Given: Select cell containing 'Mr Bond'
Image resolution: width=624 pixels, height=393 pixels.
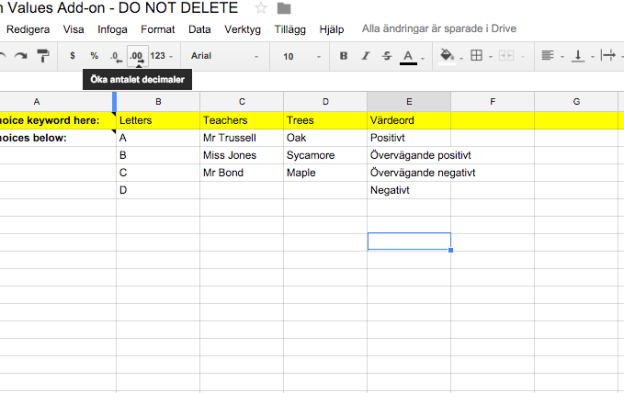Looking at the screenshot, I should pyautogui.click(x=242, y=173).
